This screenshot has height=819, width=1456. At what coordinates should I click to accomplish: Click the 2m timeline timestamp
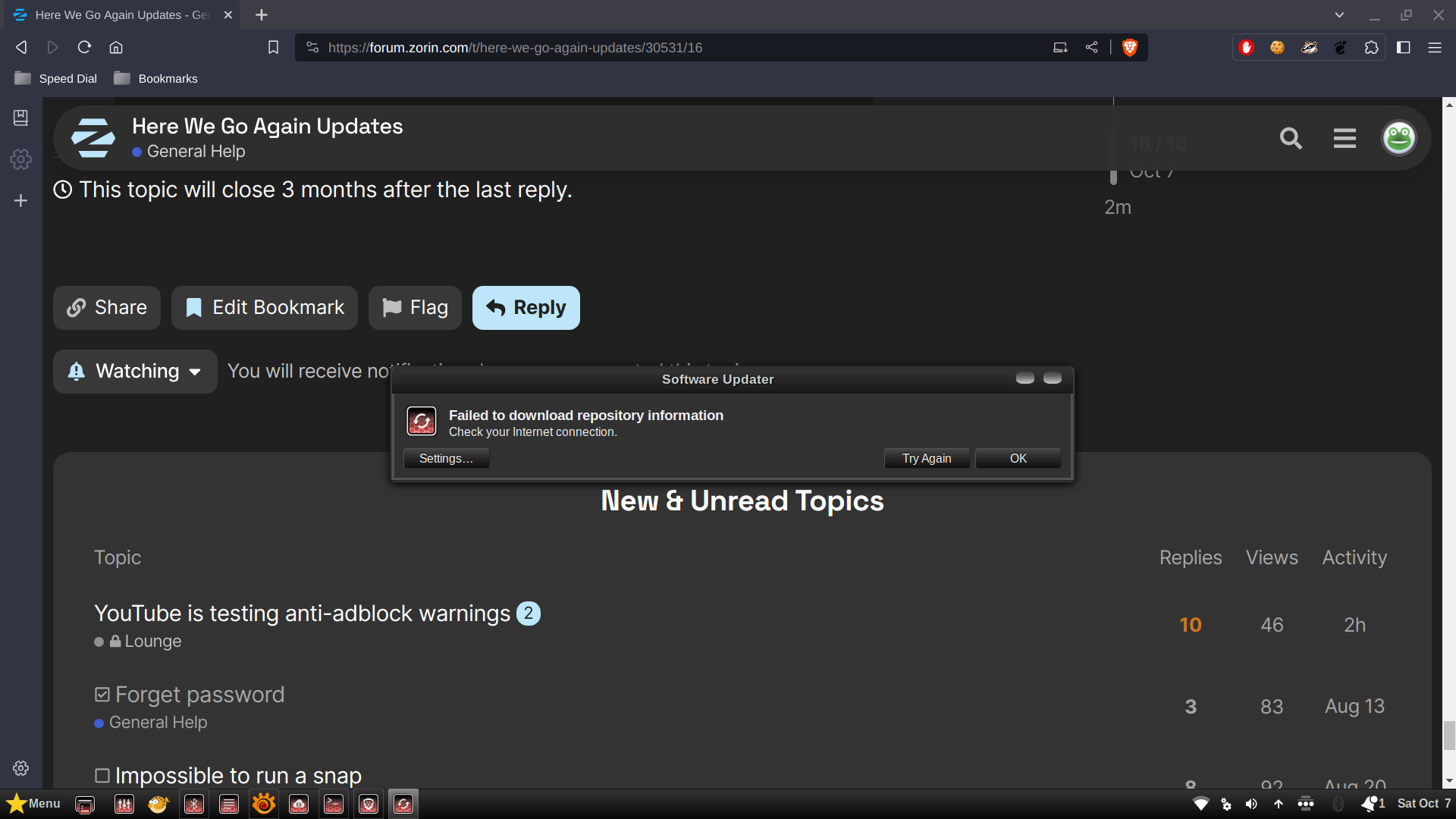(x=1118, y=207)
